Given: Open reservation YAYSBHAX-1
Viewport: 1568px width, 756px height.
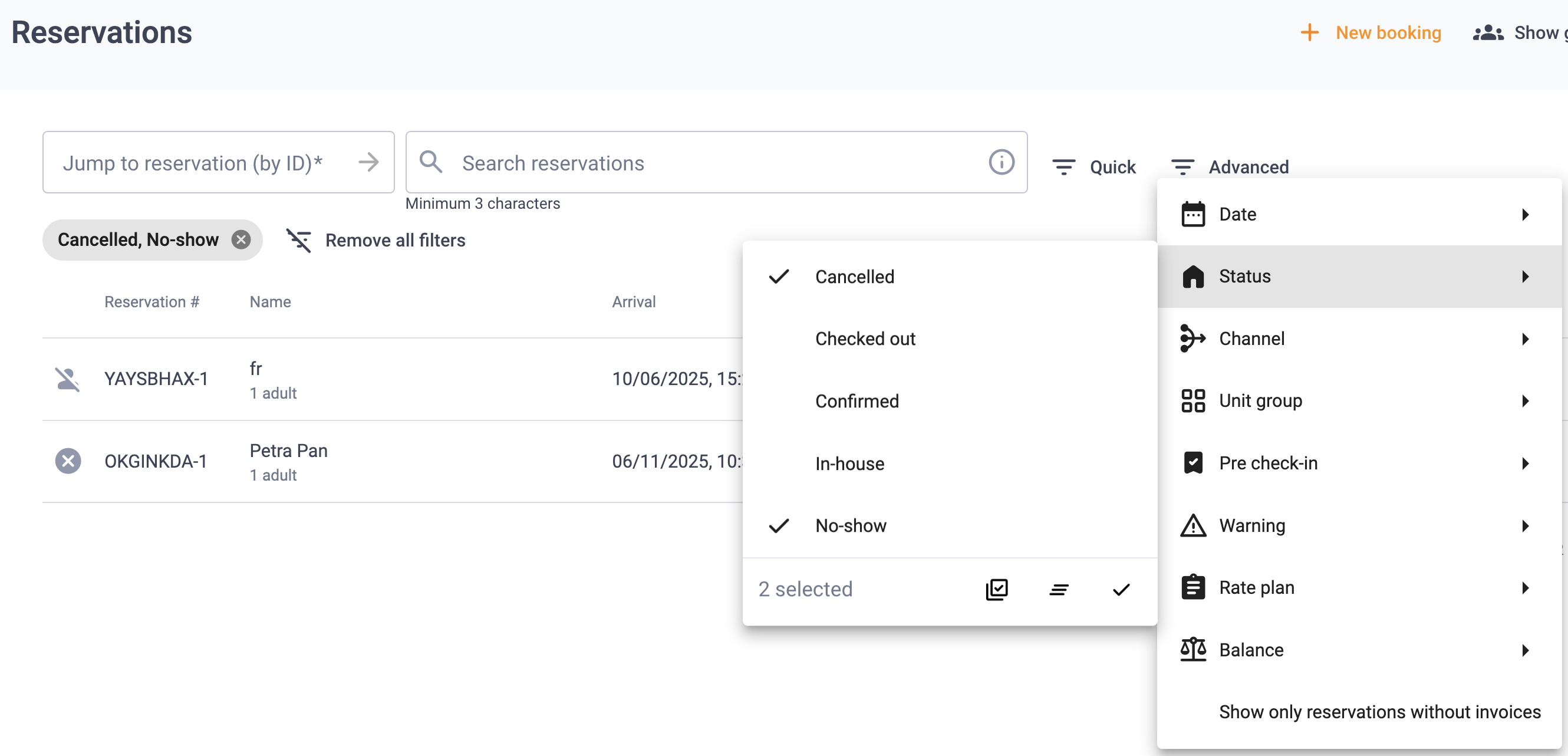Looking at the screenshot, I should [156, 379].
